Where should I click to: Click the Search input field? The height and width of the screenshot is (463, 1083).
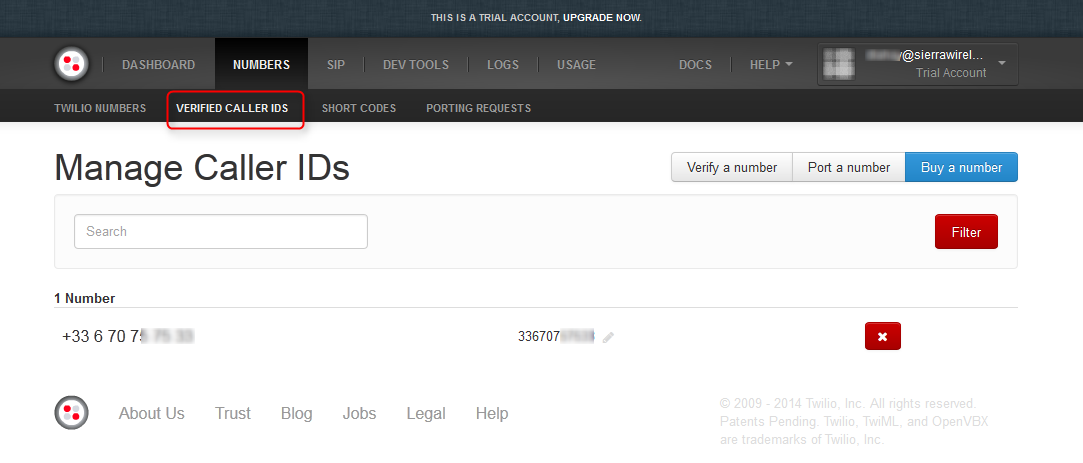(x=220, y=231)
